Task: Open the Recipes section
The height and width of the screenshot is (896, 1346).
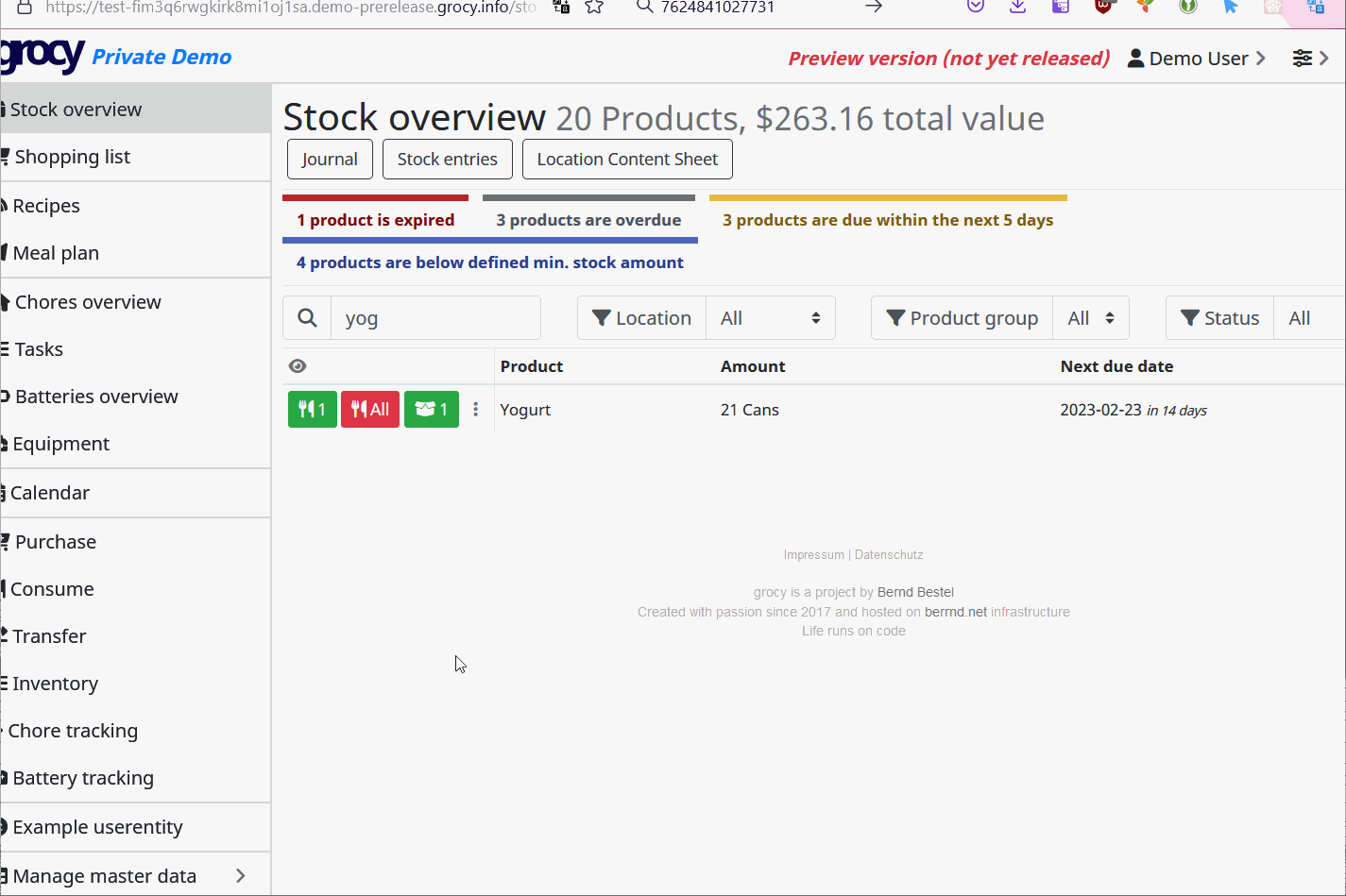Action: (x=47, y=205)
